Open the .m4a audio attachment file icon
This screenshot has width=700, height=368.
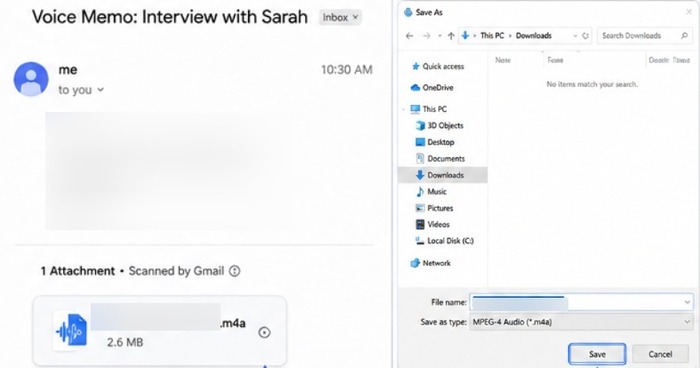pyautogui.click(x=71, y=330)
